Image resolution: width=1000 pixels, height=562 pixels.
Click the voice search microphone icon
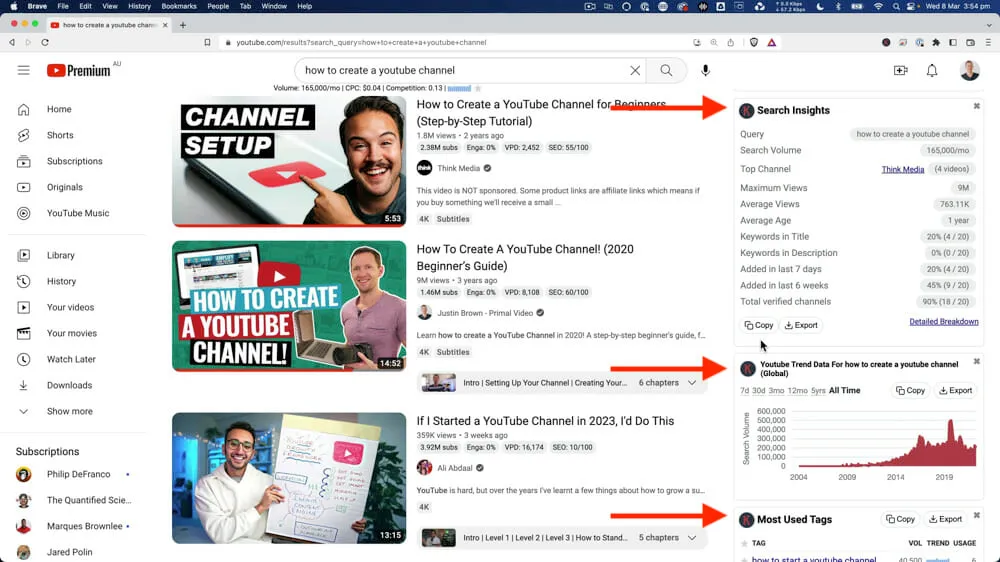pyautogui.click(x=705, y=71)
